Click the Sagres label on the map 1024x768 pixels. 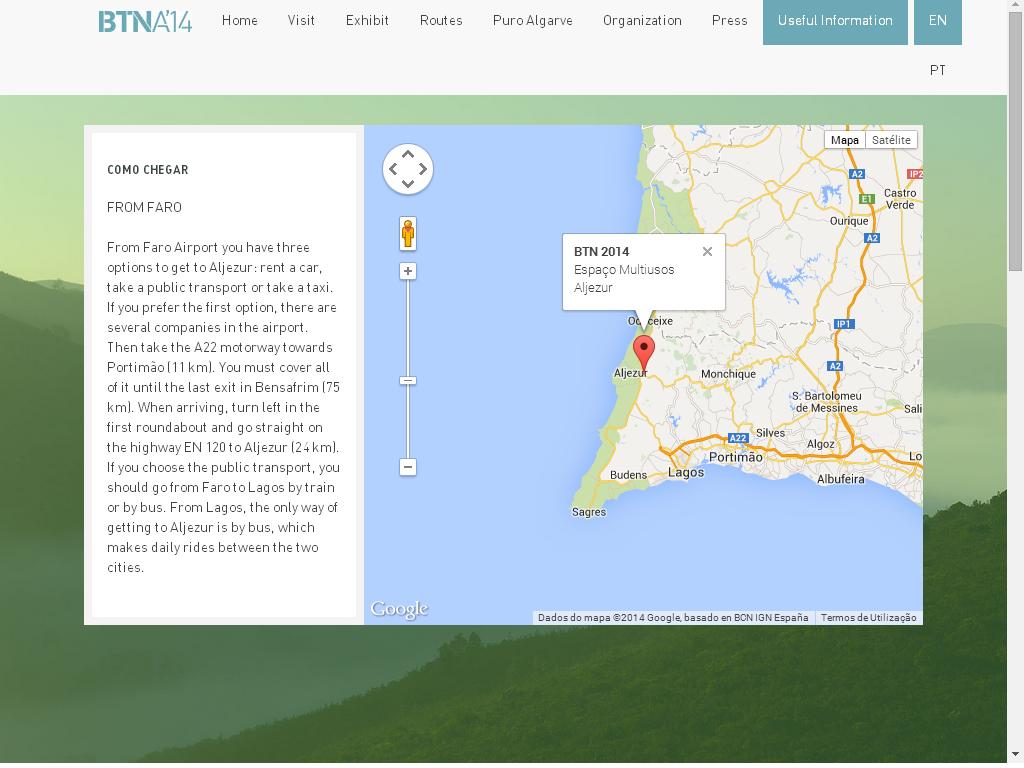(x=589, y=512)
